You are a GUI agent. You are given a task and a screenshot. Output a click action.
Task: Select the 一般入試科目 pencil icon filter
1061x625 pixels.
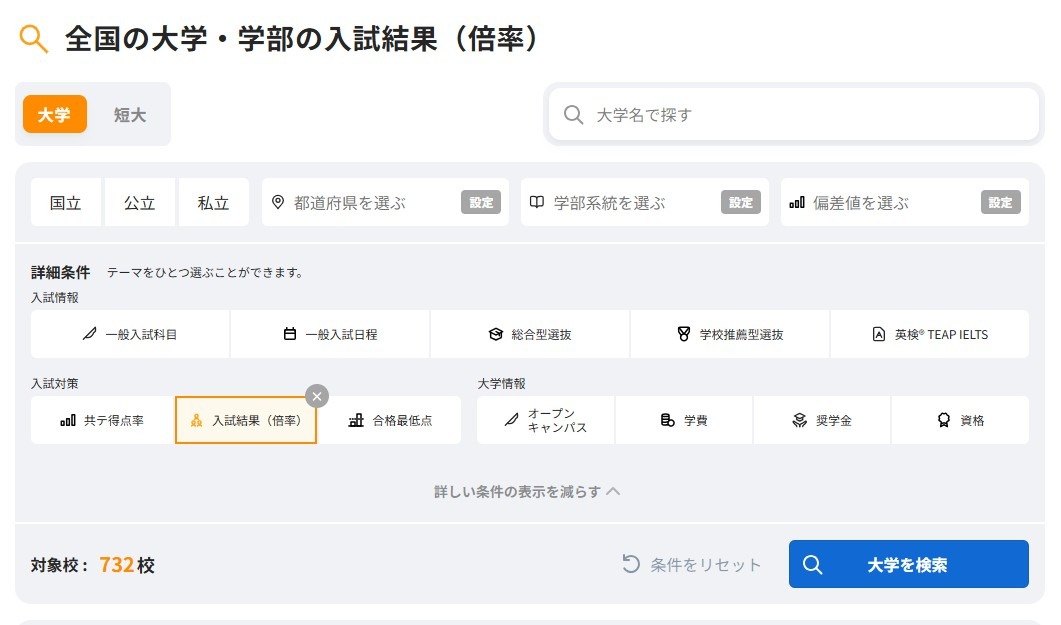coord(128,333)
